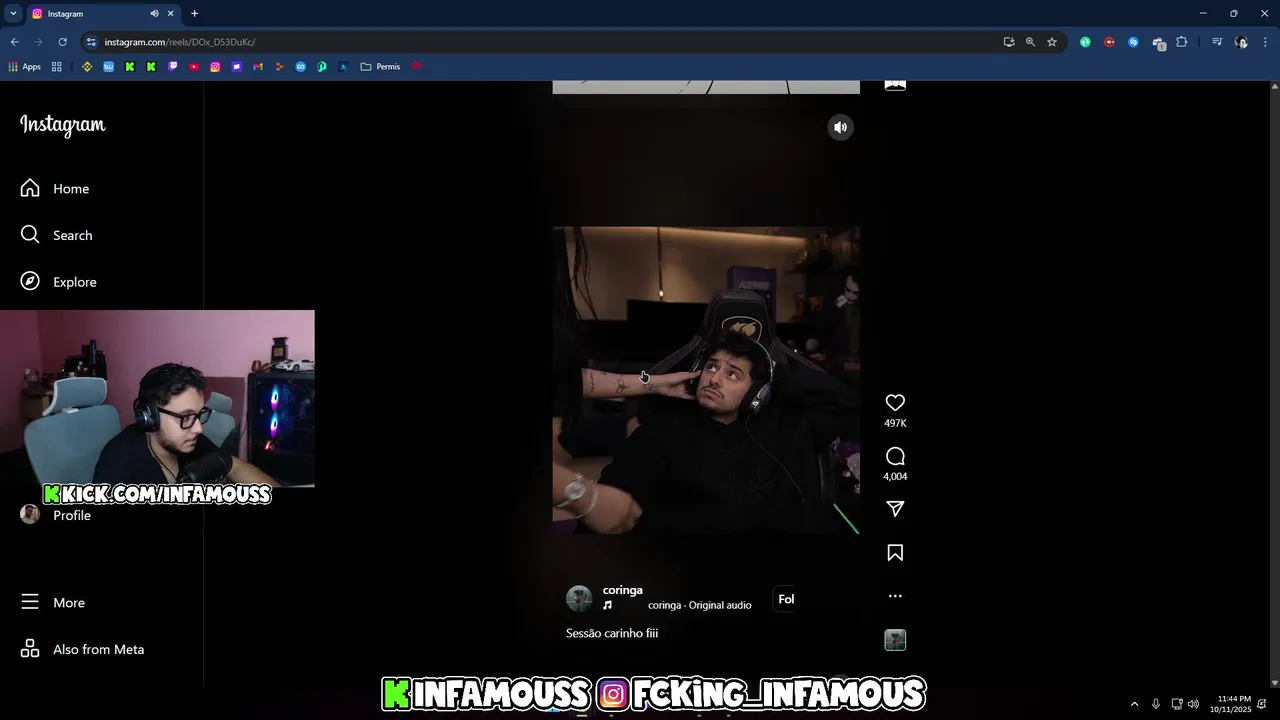The image size is (1280, 720).
Task: Go back to the previous page
Action: (x=14, y=42)
